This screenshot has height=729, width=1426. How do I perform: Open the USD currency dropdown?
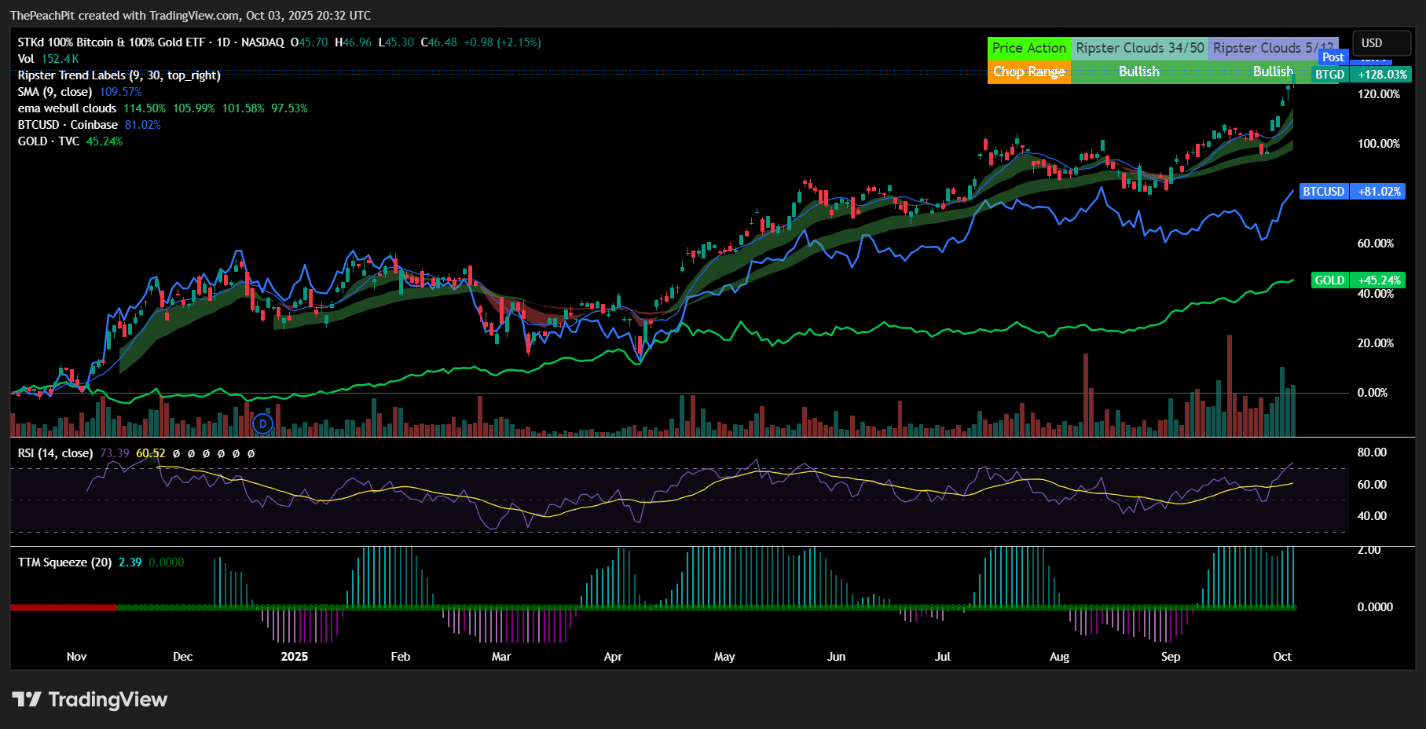[x=1381, y=43]
